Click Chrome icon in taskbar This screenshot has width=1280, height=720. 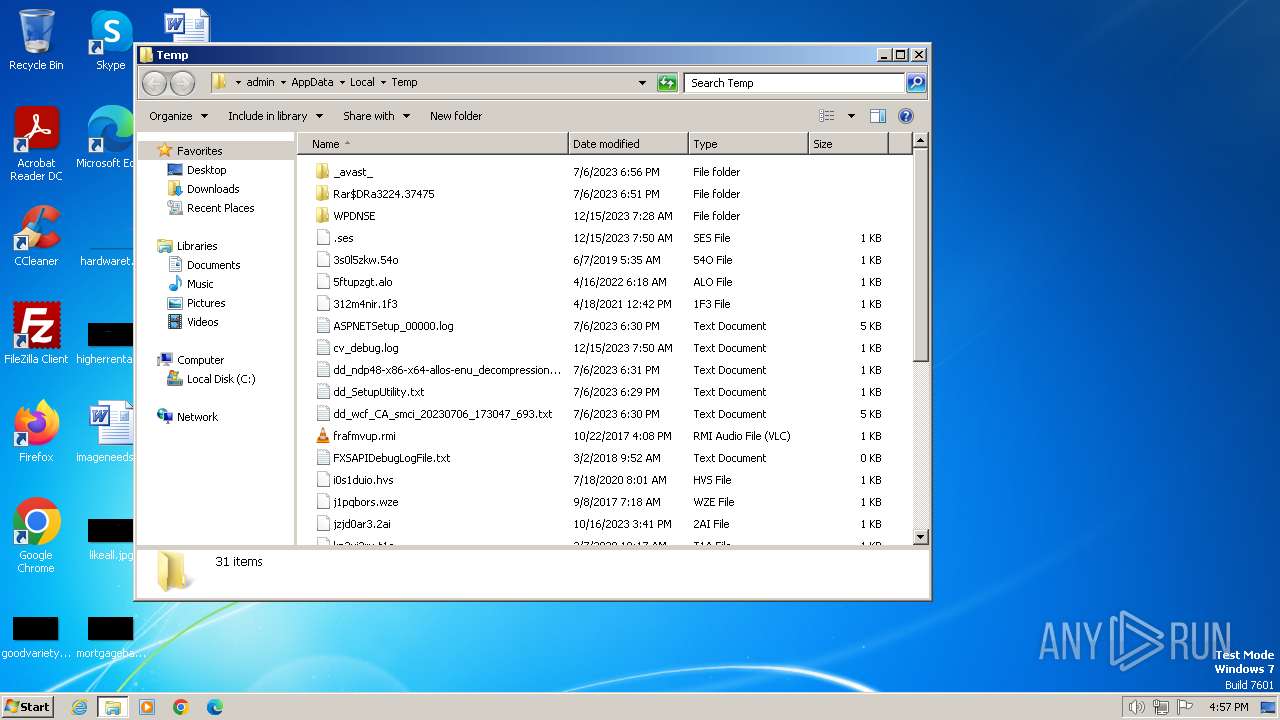181,707
